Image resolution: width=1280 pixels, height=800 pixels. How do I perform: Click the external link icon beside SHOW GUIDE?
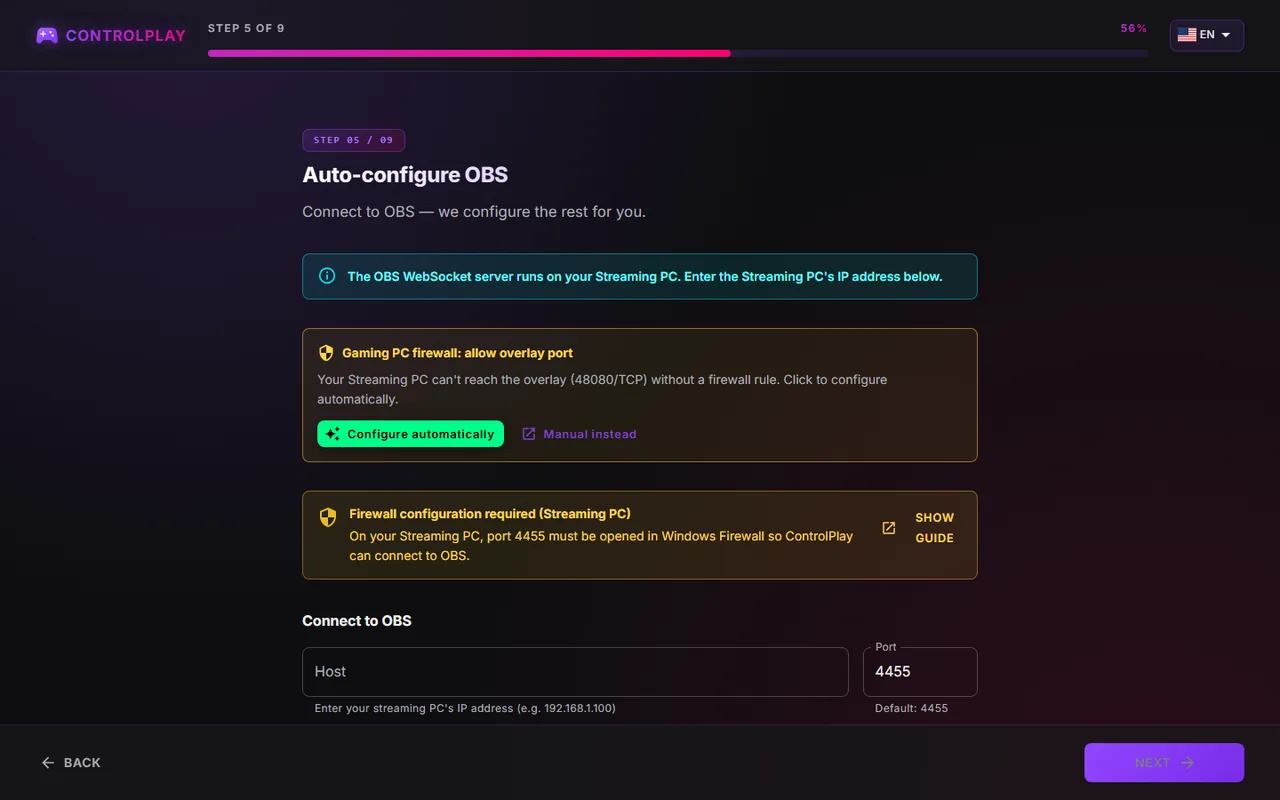[888, 527]
